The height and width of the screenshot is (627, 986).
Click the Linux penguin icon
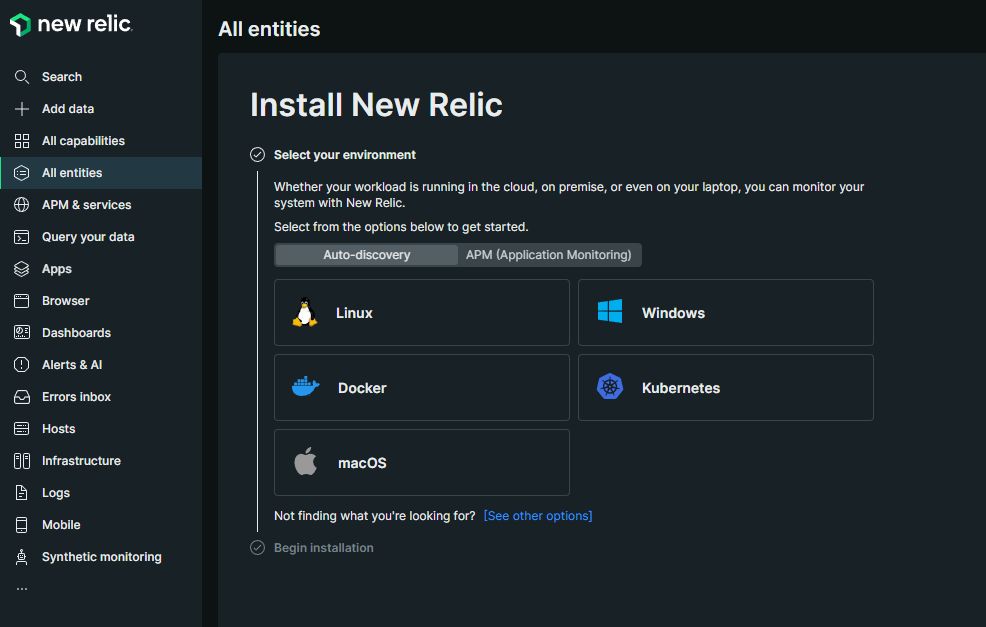tap(305, 312)
